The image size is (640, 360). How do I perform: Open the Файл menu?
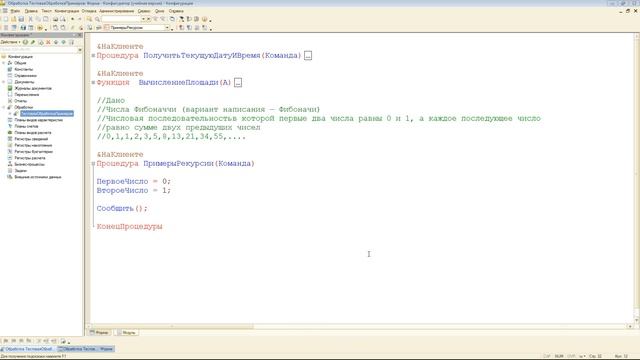click(x=15, y=11)
